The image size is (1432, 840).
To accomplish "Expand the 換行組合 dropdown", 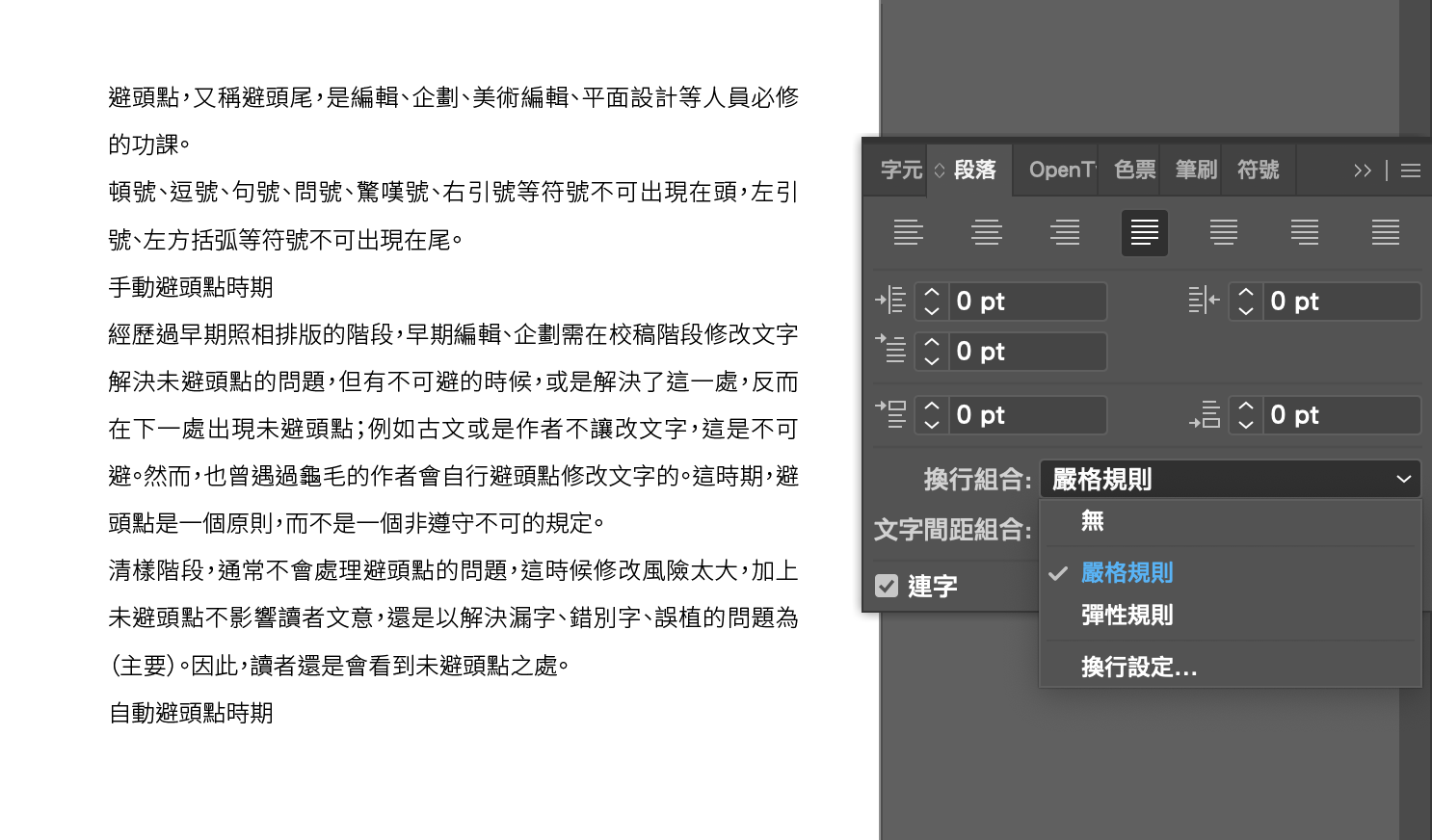I will point(1230,479).
